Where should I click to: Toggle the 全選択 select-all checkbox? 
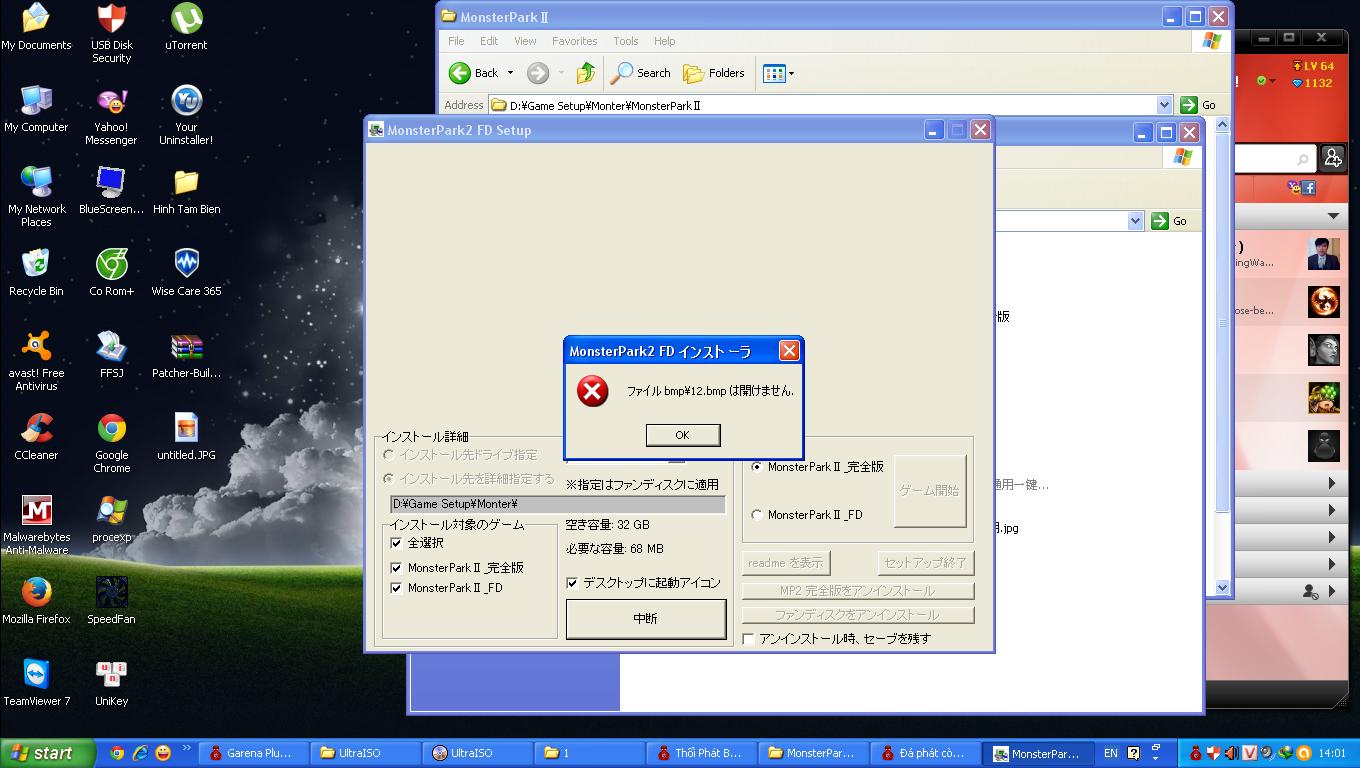[397, 543]
